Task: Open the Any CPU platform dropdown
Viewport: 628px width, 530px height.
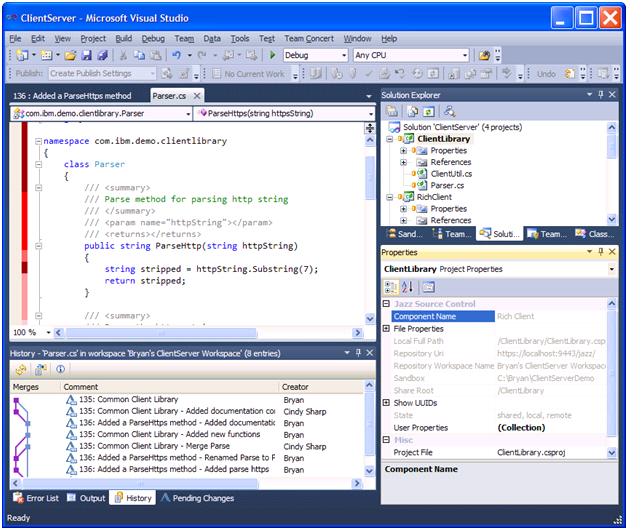Action: pyautogui.click(x=464, y=55)
